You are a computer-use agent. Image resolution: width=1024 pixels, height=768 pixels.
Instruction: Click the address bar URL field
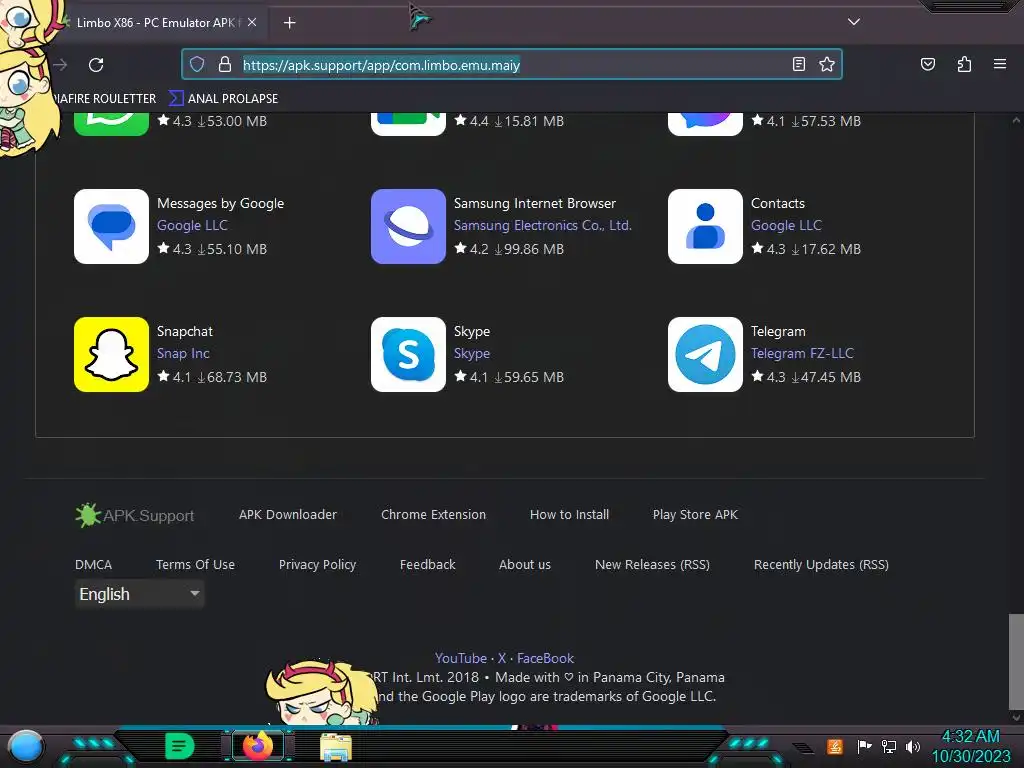tap(512, 65)
